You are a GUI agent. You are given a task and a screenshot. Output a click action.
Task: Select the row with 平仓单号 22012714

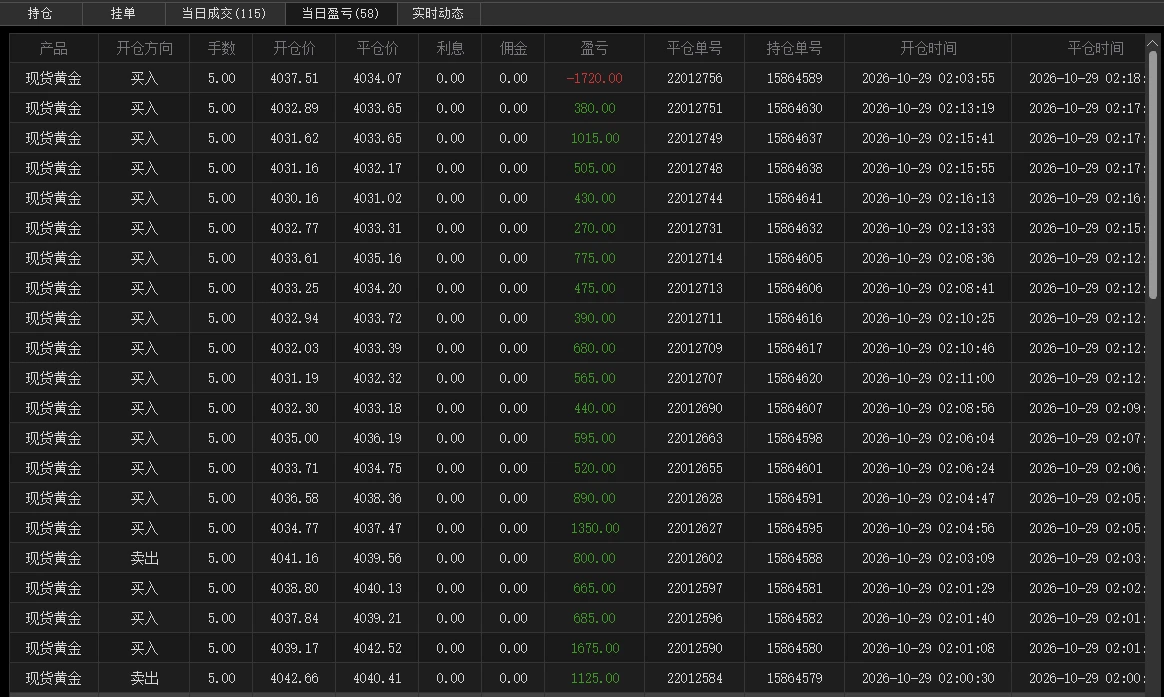(578, 258)
